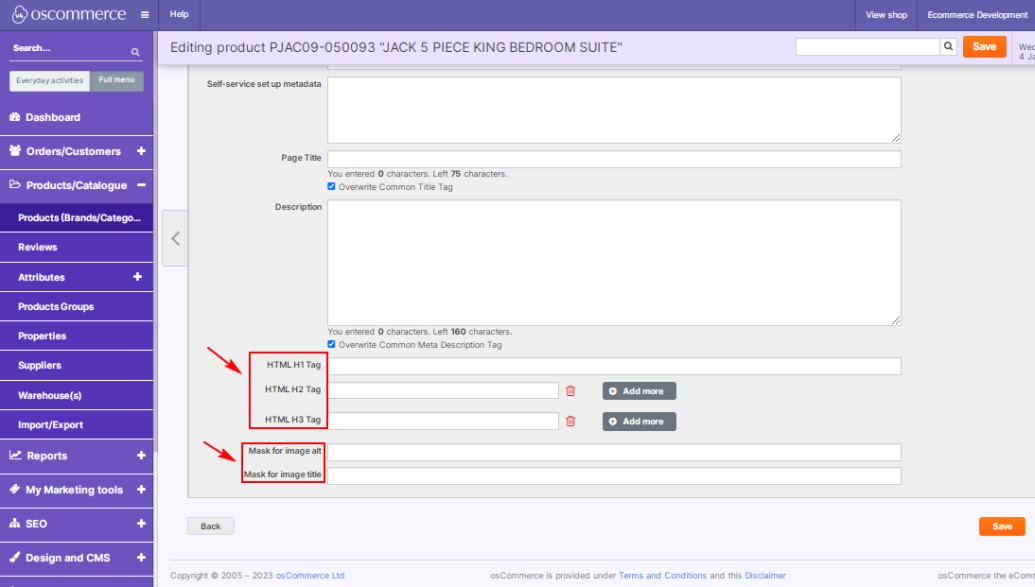Focus the Mask for image title field
Image resolution: width=1035 pixels, height=587 pixels.
pos(614,476)
